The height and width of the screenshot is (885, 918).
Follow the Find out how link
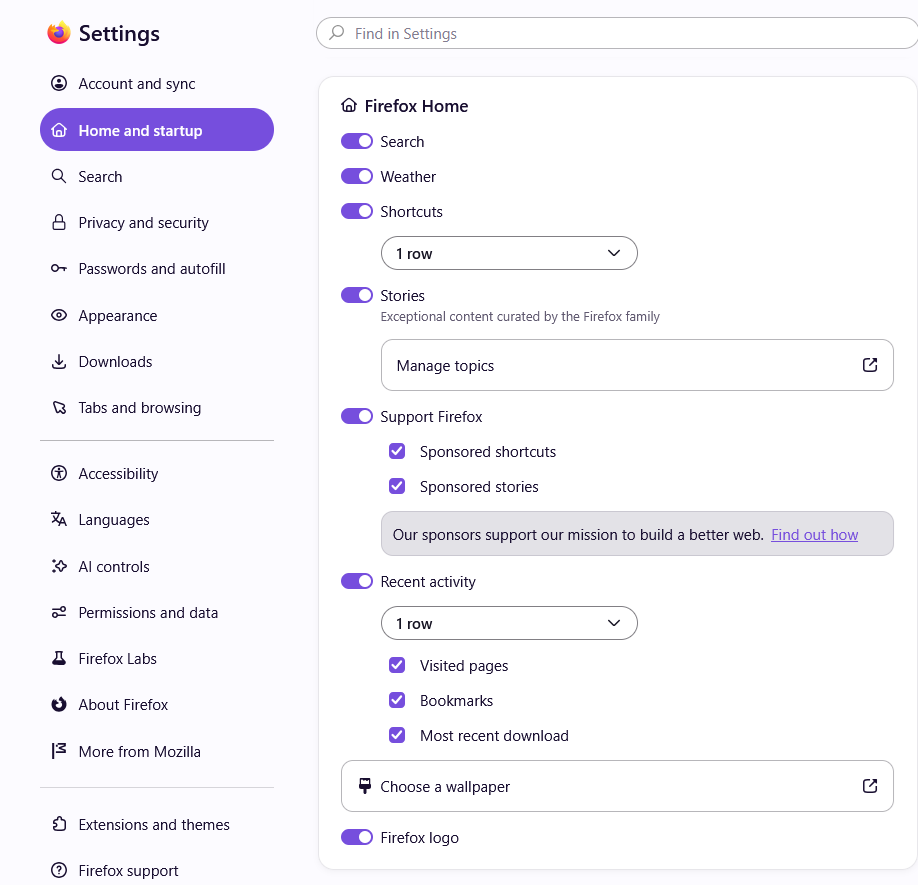(814, 534)
